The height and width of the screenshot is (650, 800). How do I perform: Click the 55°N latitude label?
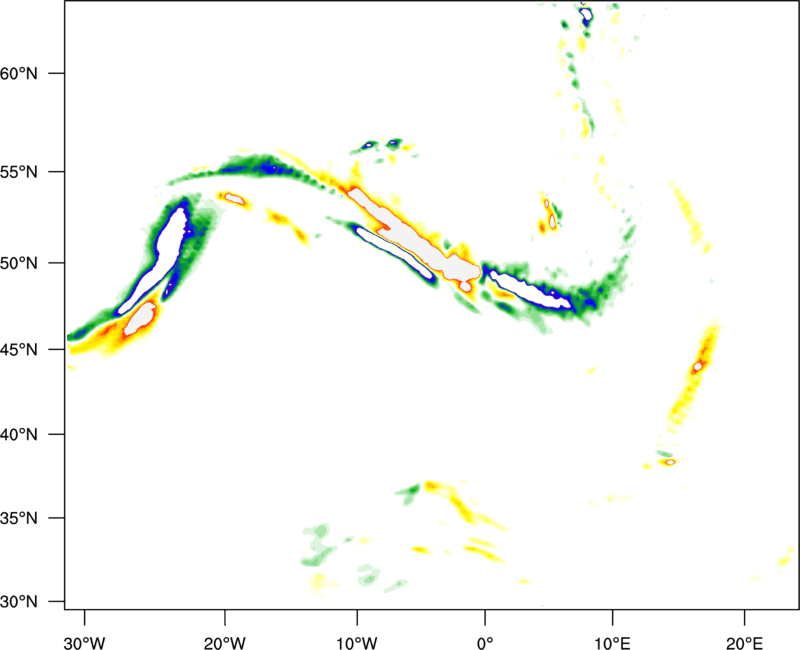pos(19,171)
